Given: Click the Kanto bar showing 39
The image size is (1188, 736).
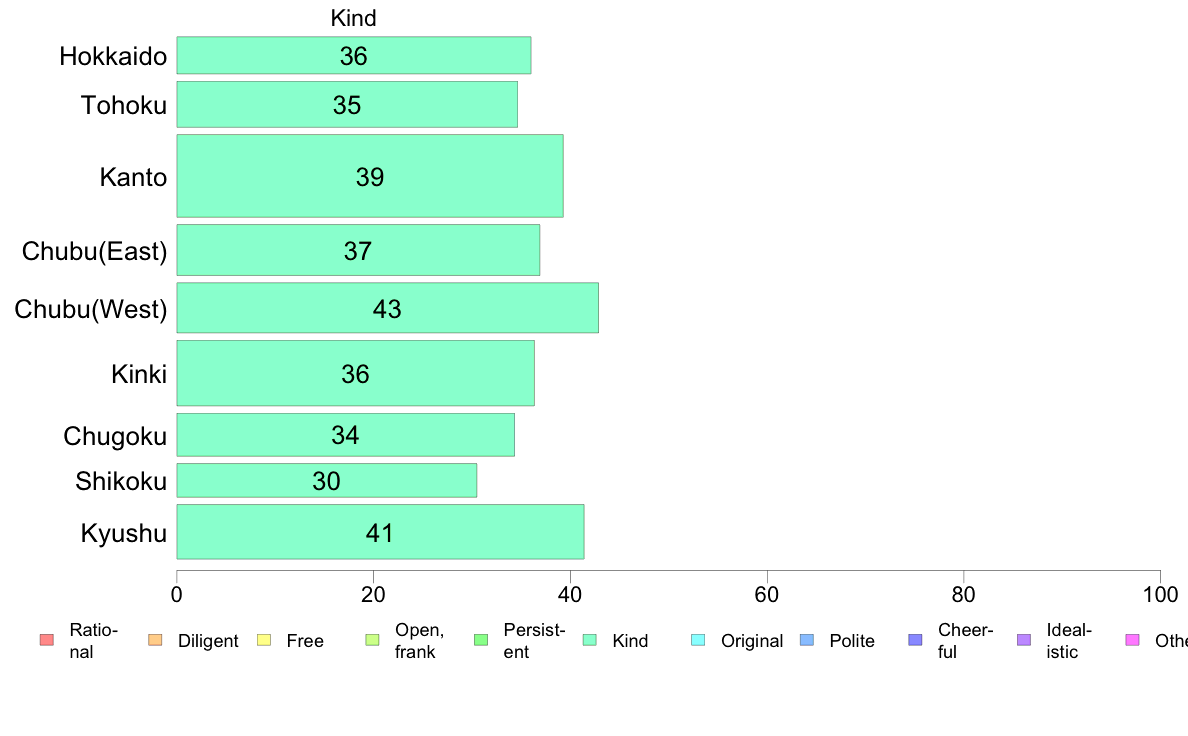Looking at the screenshot, I should (370, 176).
